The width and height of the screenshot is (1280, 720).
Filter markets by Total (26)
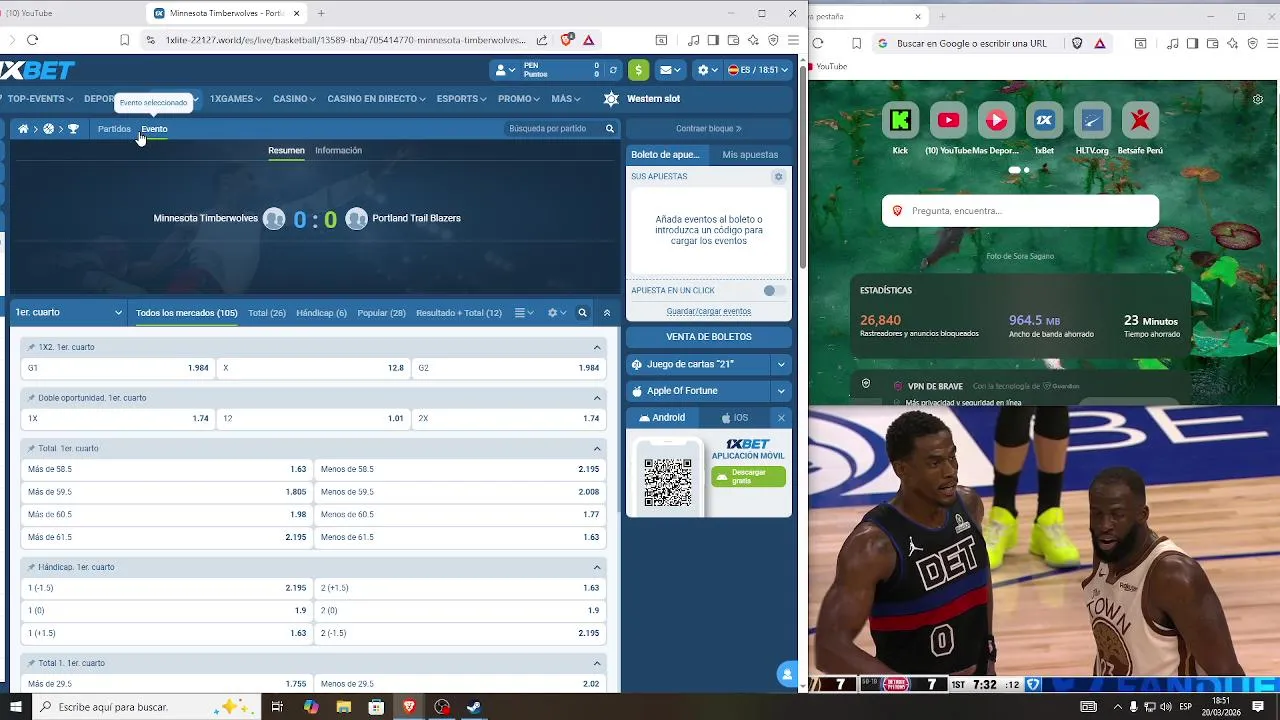click(x=267, y=313)
